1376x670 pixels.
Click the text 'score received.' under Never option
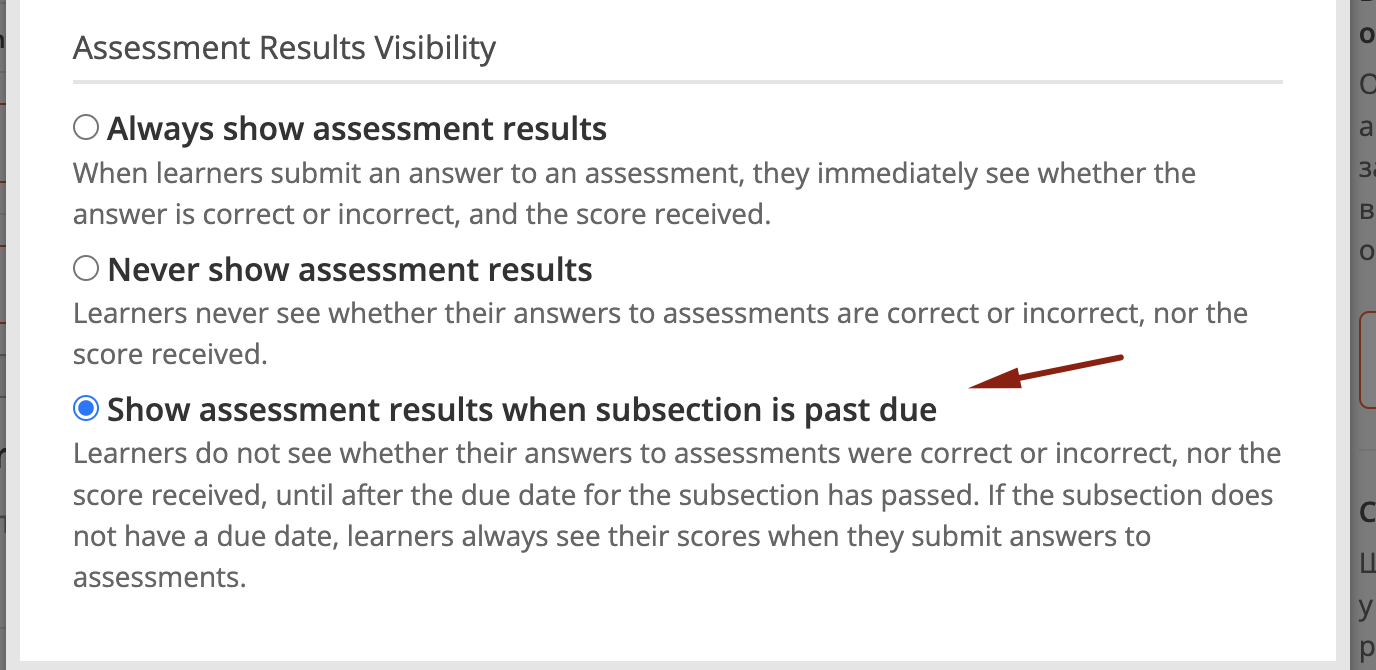170,355
